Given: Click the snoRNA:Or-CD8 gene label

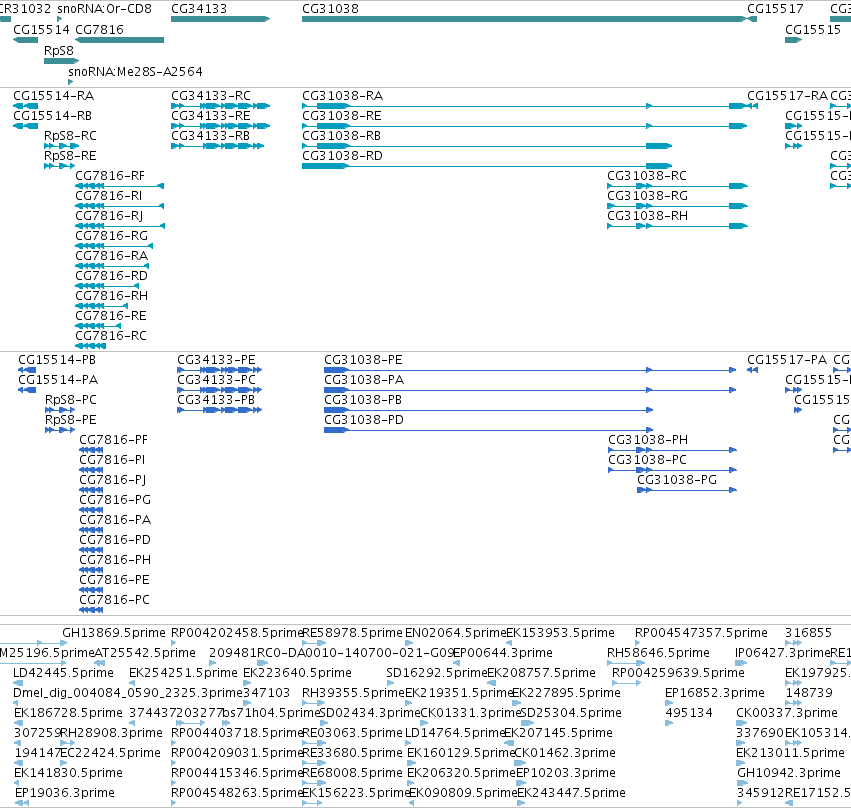Looking at the screenshot, I should (x=104, y=9).
